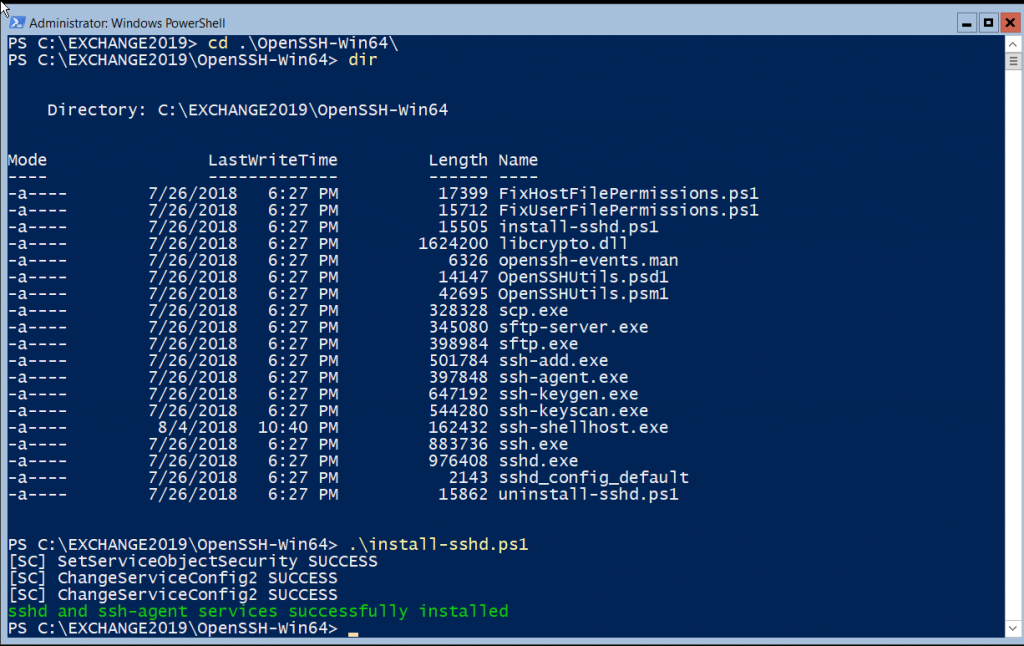Click the Administrator: Windows PowerShell title text

click(131, 22)
